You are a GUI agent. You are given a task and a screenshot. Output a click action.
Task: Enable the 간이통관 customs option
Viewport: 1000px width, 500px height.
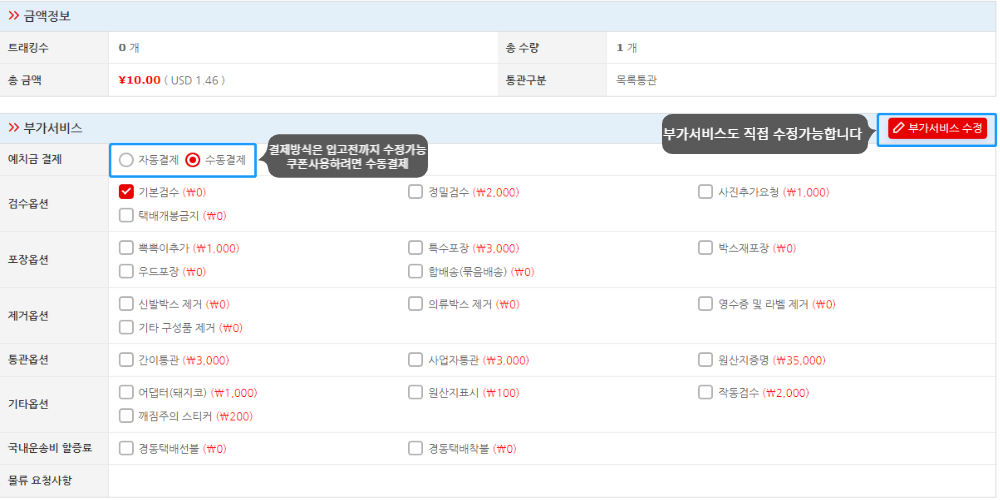pyautogui.click(x=126, y=360)
